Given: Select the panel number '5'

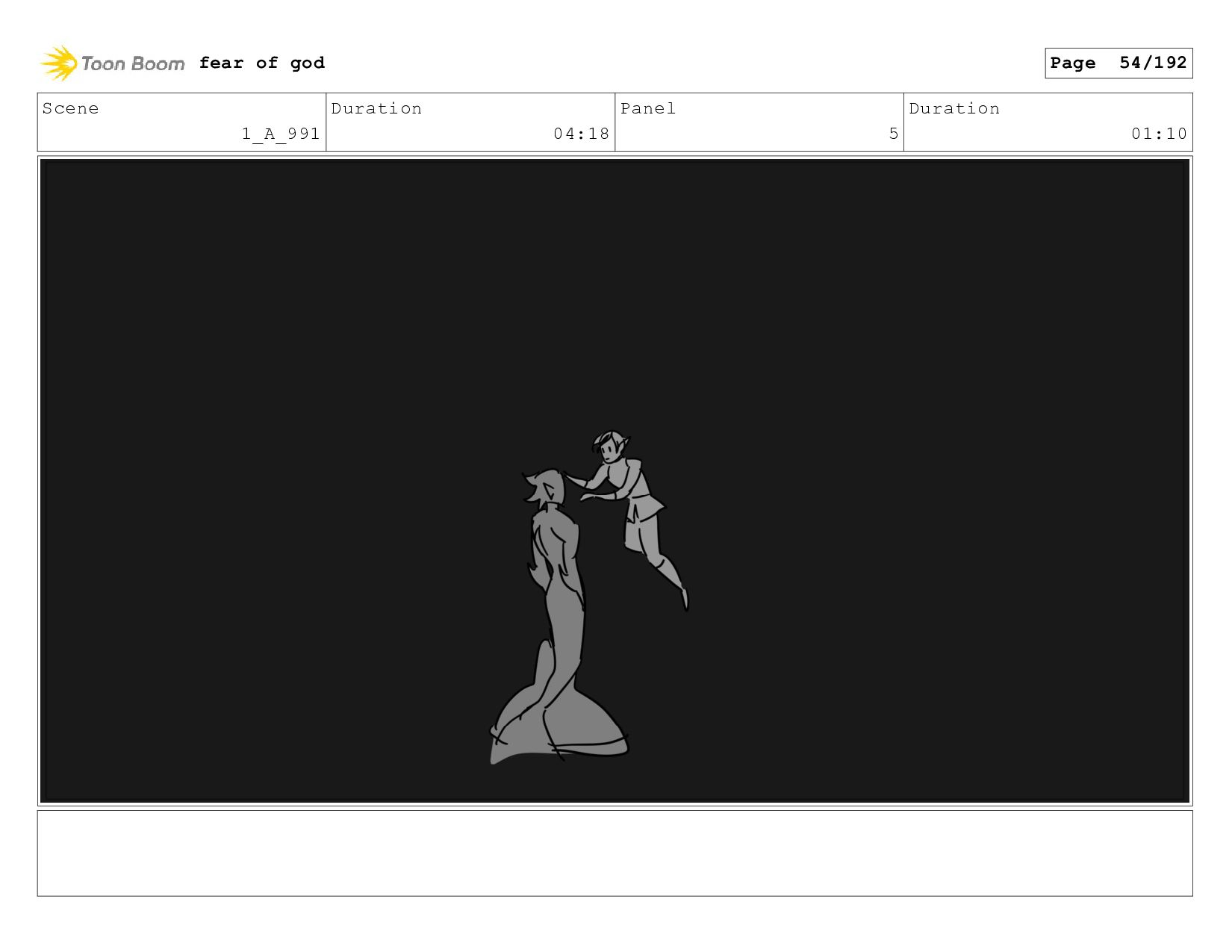Looking at the screenshot, I should coord(893,134).
